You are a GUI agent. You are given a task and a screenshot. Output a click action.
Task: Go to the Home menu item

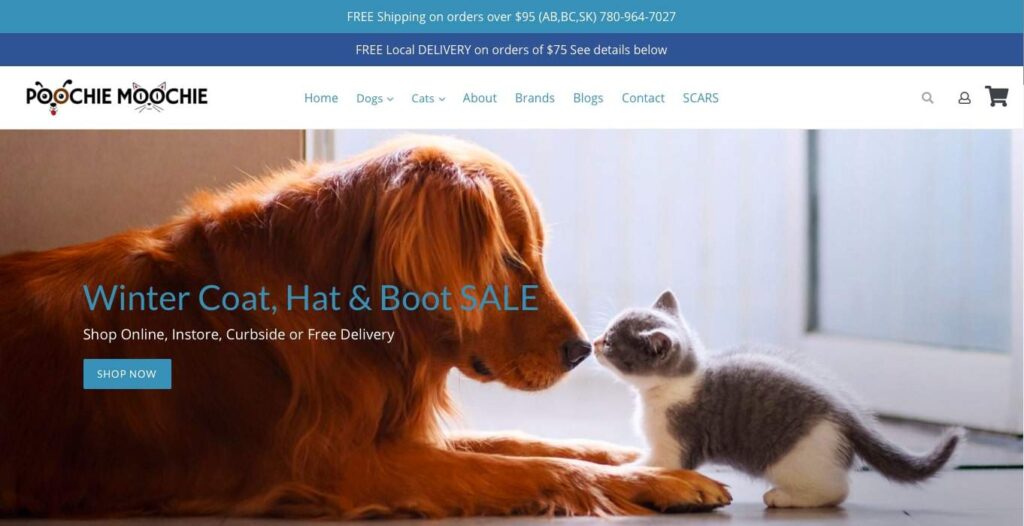[x=321, y=98]
